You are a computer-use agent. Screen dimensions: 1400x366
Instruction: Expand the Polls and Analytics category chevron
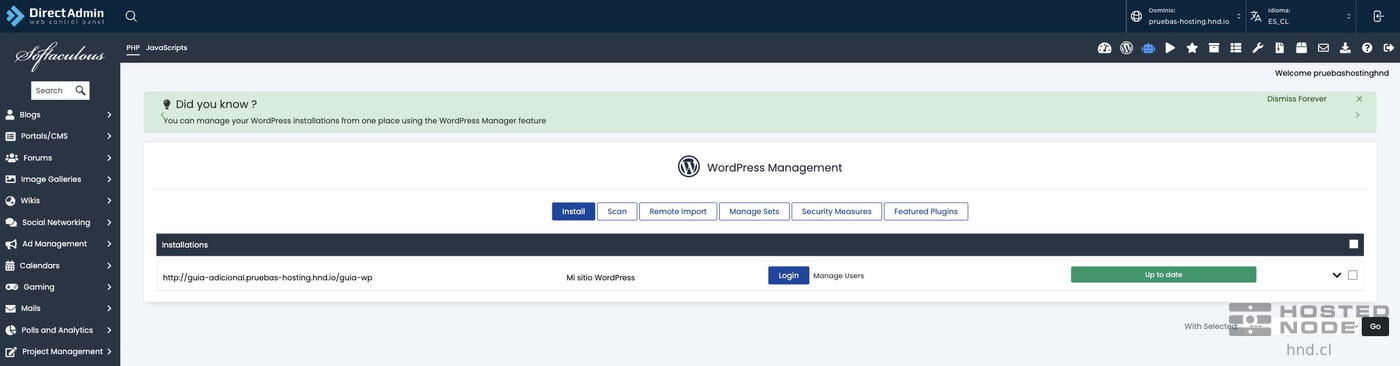click(109, 330)
